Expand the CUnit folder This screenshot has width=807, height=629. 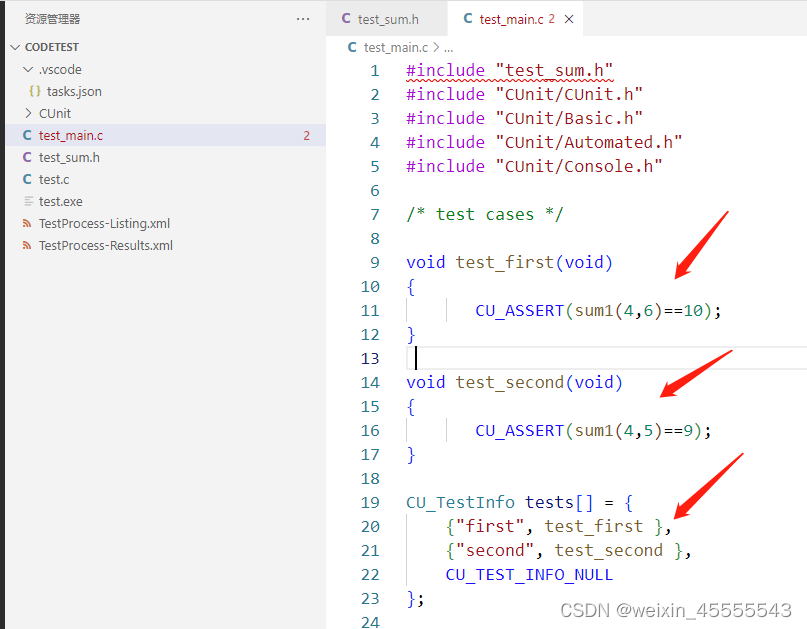[28, 113]
